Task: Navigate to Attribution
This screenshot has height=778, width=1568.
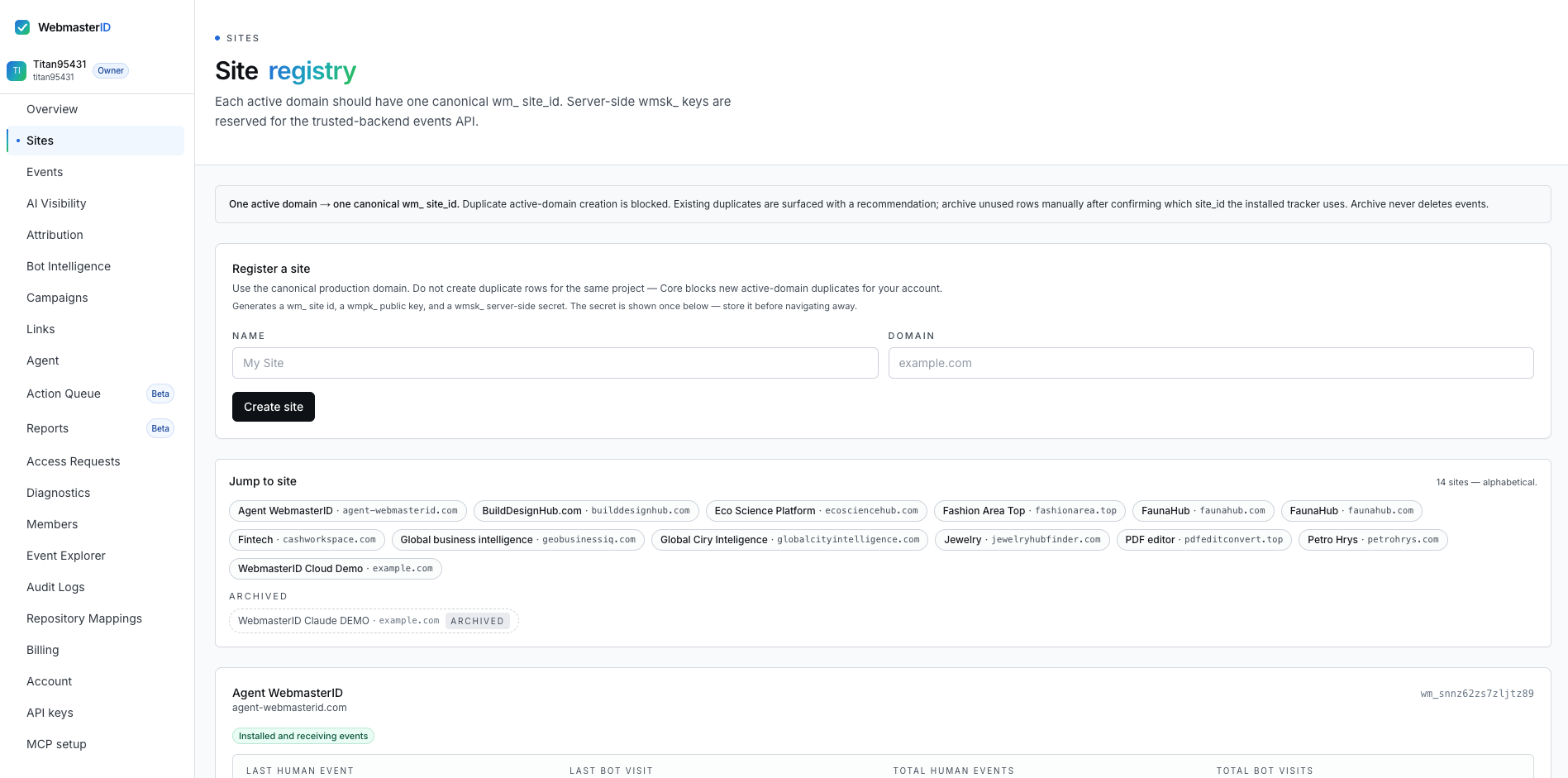Action: point(95,235)
